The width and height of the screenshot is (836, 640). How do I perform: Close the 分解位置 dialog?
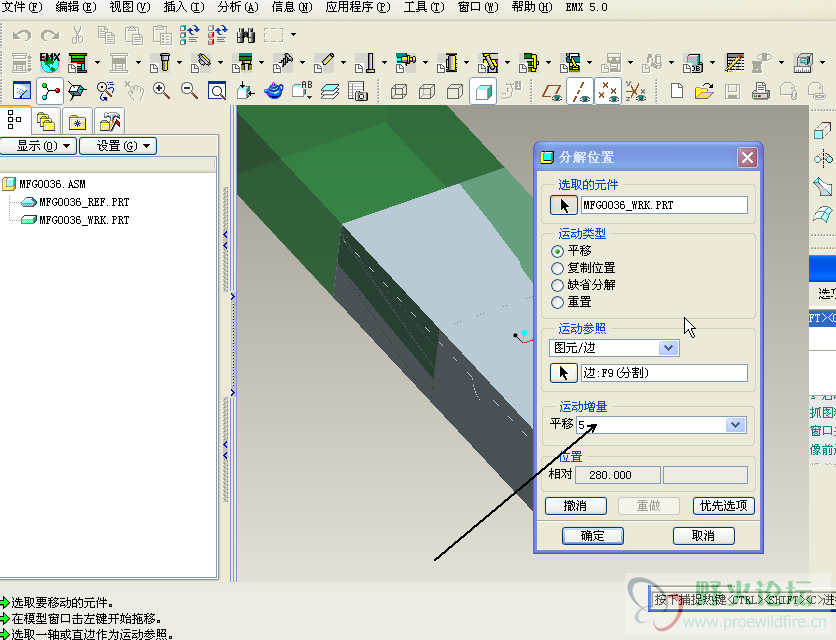pos(747,157)
